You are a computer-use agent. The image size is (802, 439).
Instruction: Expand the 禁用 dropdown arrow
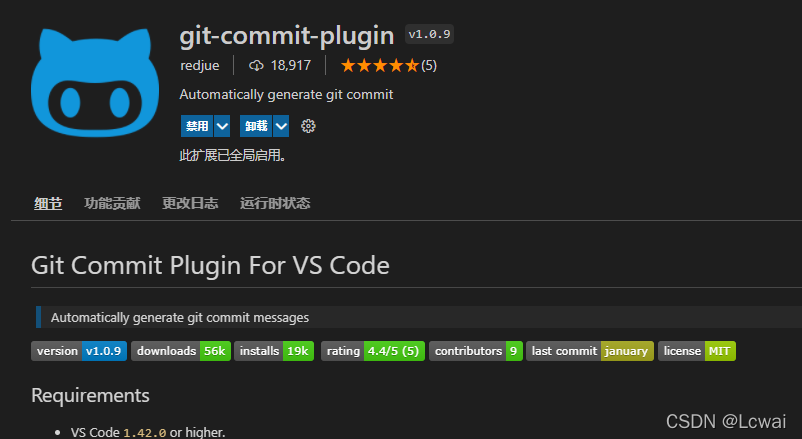(x=222, y=126)
